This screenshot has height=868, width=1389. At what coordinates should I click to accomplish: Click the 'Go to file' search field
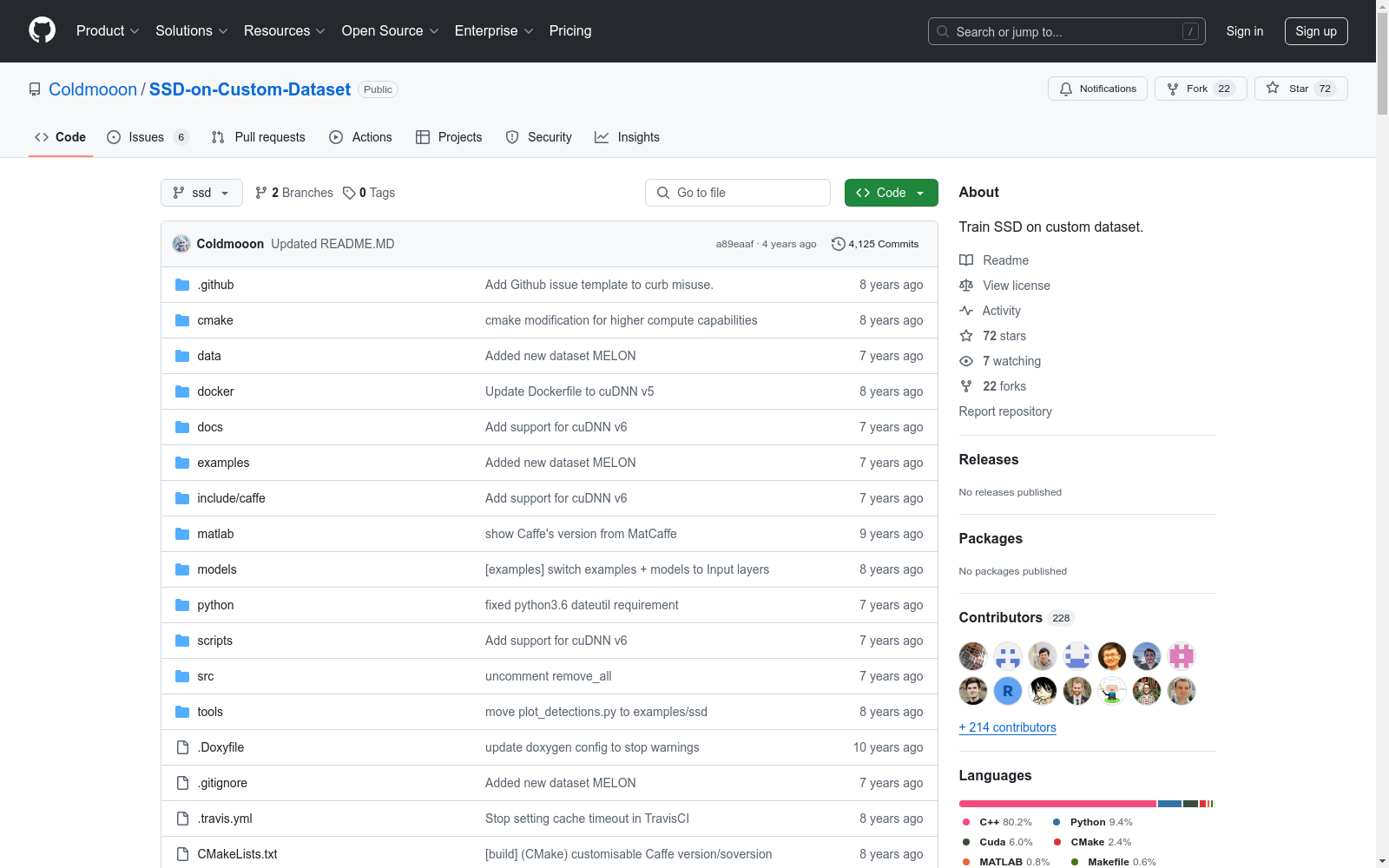pyautogui.click(x=738, y=193)
